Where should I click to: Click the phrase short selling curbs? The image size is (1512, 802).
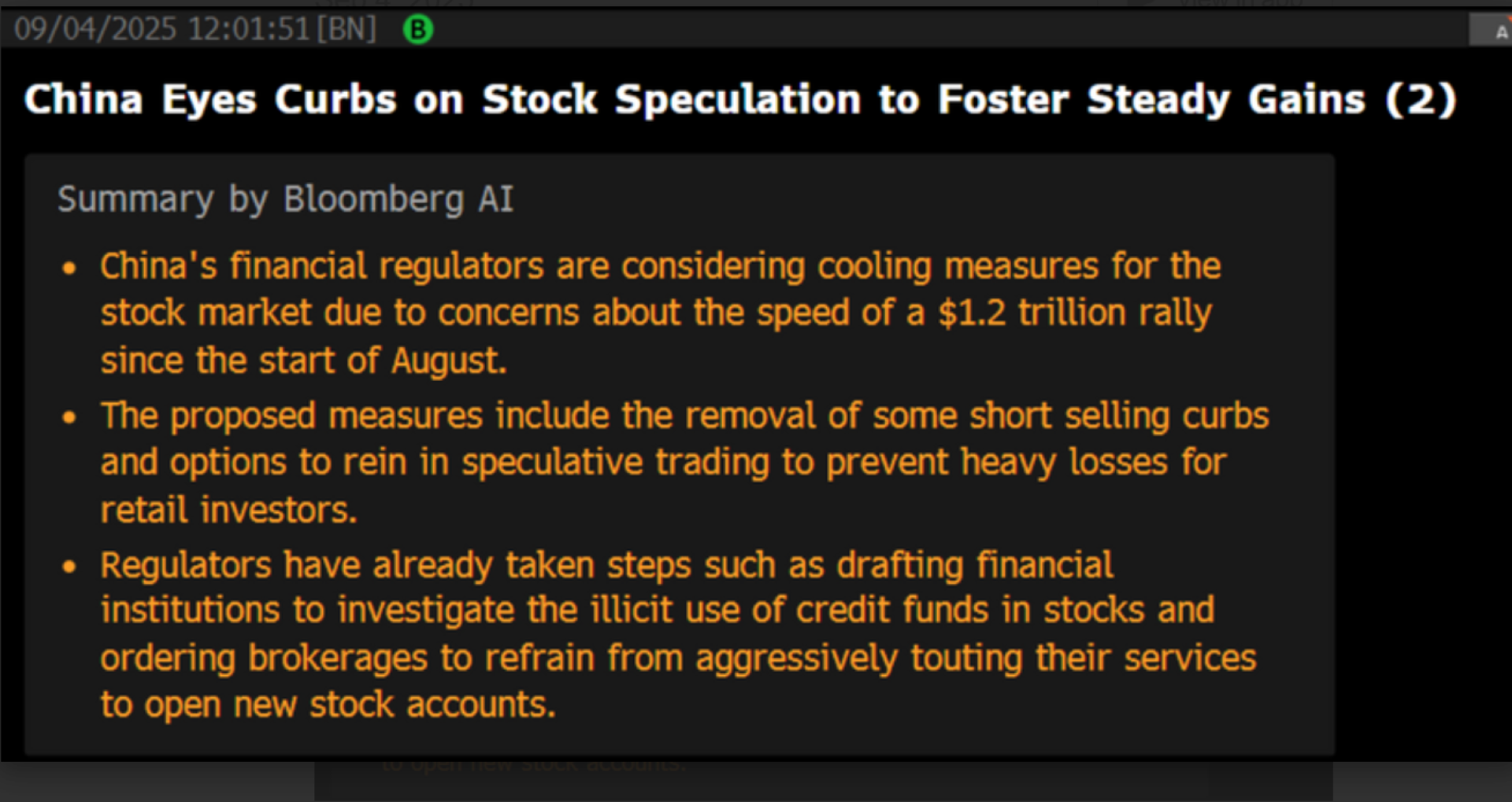tap(1119, 416)
